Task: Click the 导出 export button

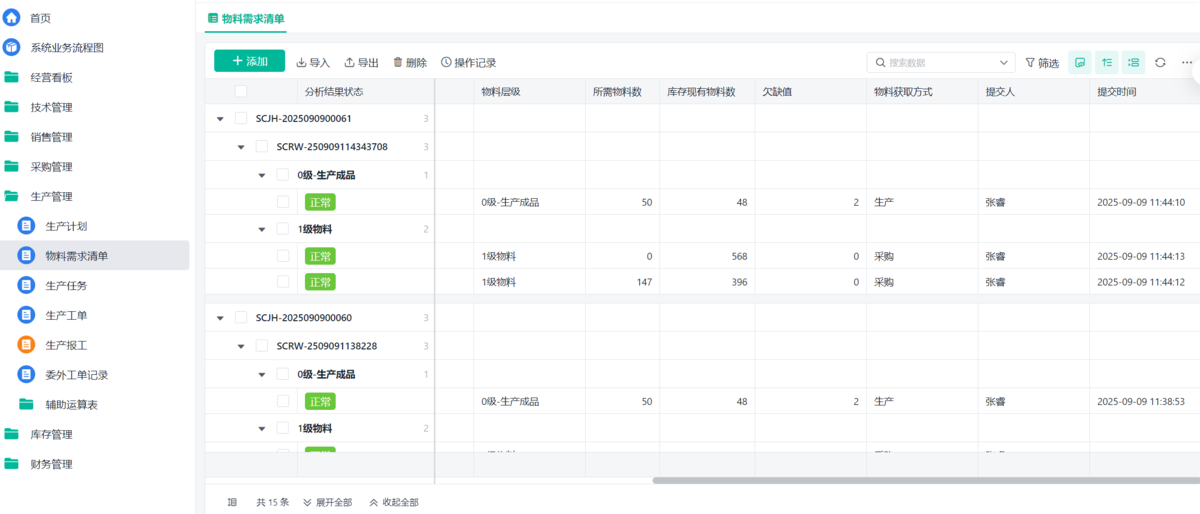Action: point(362,62)
